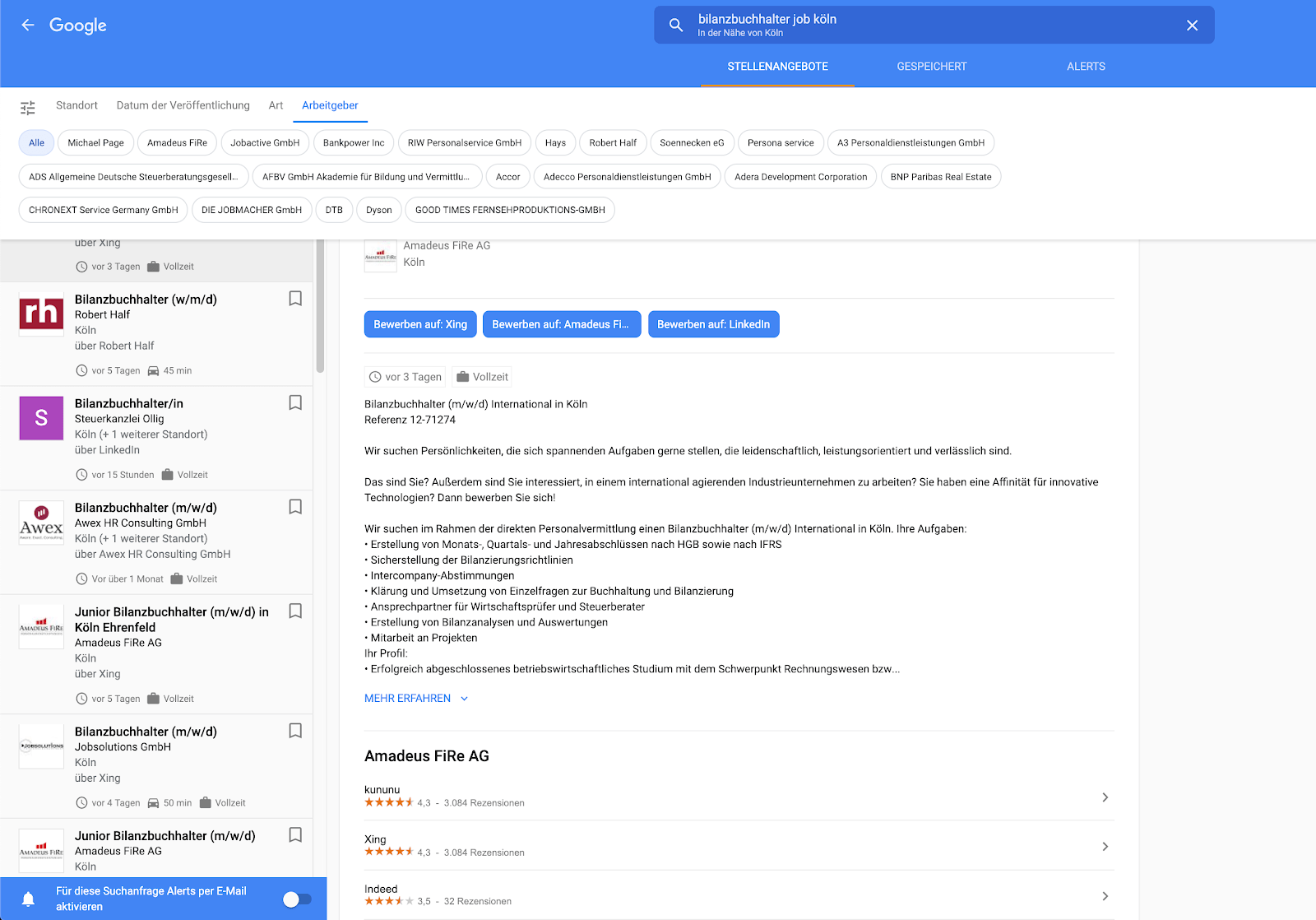Open Xing reviews chevron
1316x920 pixels.
coord(1105,846)
